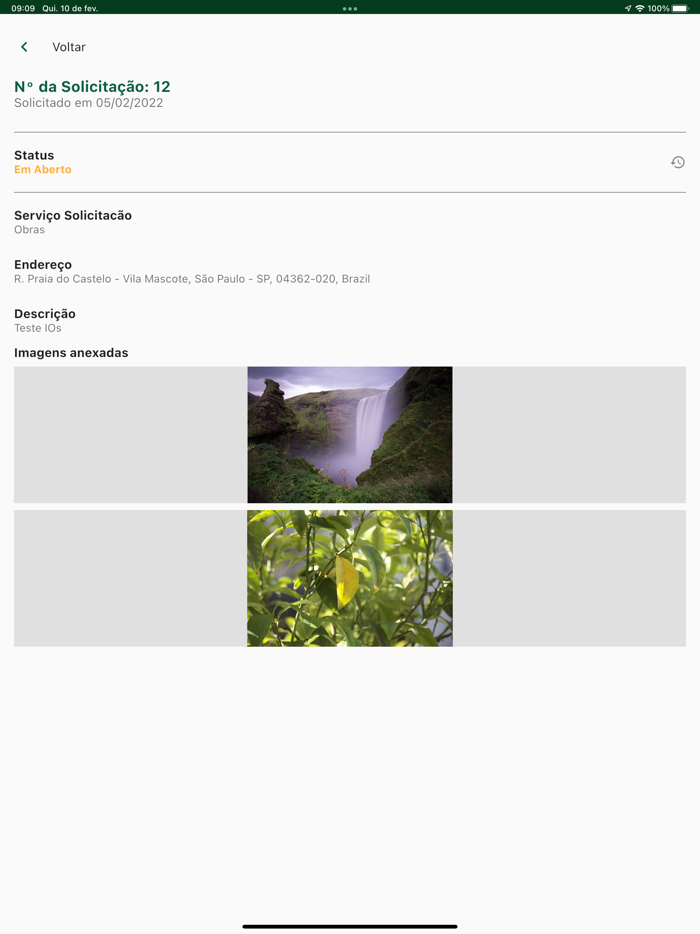The image size is (700, 934).
Task: Tap the Teste IOs description text
Action: [38, 328]
